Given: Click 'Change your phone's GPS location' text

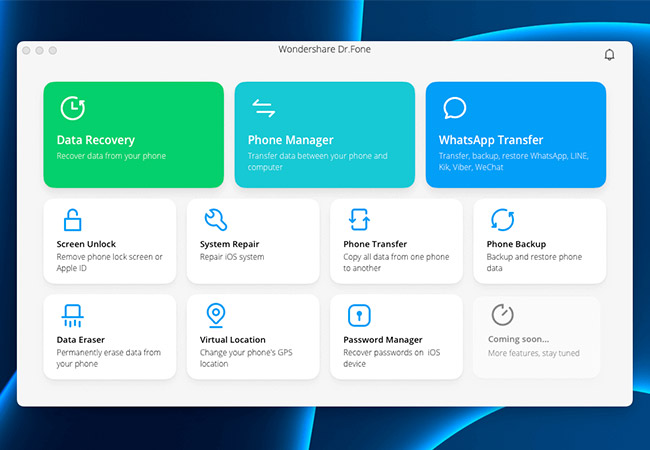Looking at the screenshot, I should [246, 358].
